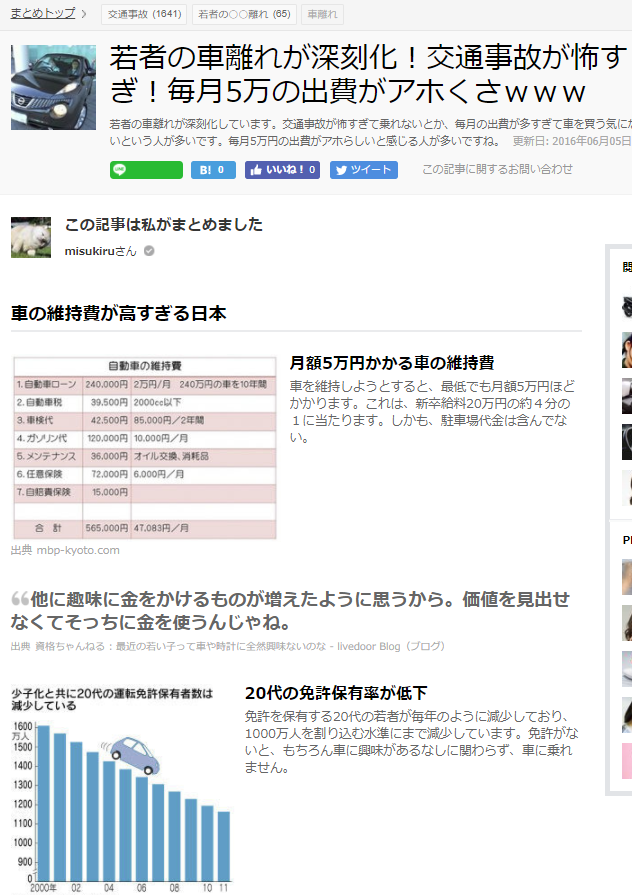Click the black Nissan car article thumbnail

(x=54, y=87)
